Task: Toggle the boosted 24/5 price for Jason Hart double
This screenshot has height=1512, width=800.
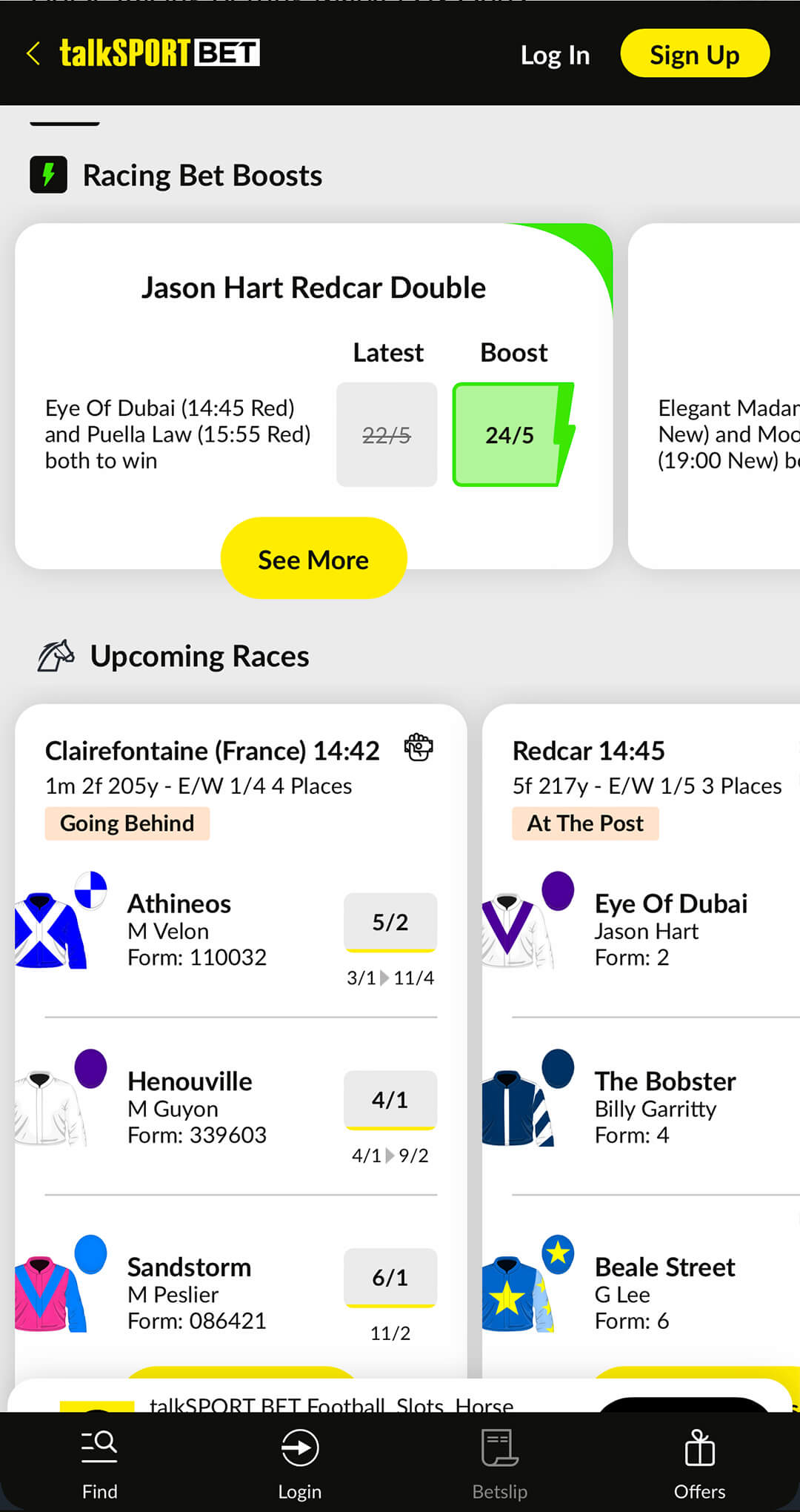Action: click(510, 435)
